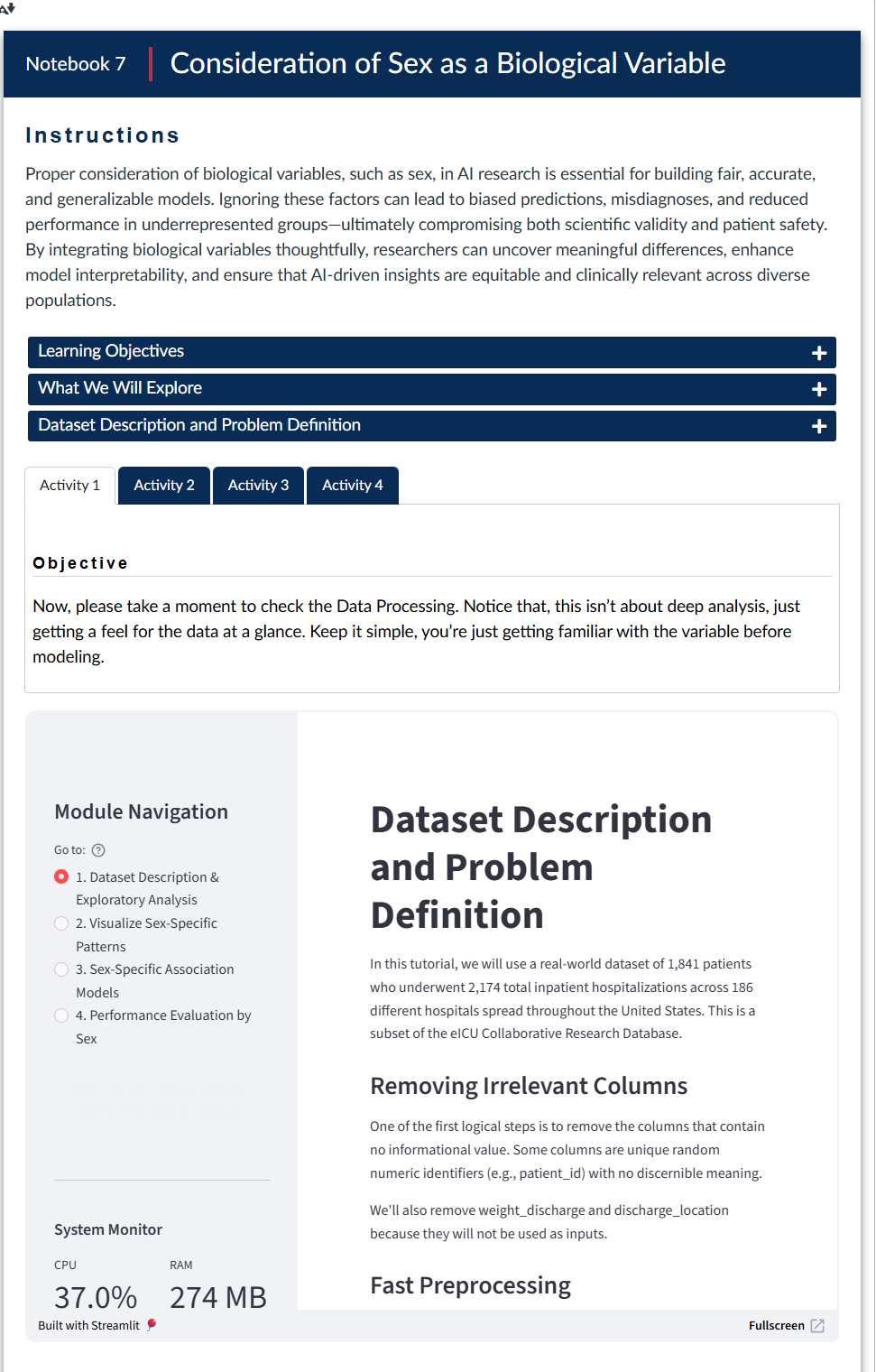Screen dimensions: 876x1372
Task: Click the Module Navigation heading
Action: click(x=142, y=811)
